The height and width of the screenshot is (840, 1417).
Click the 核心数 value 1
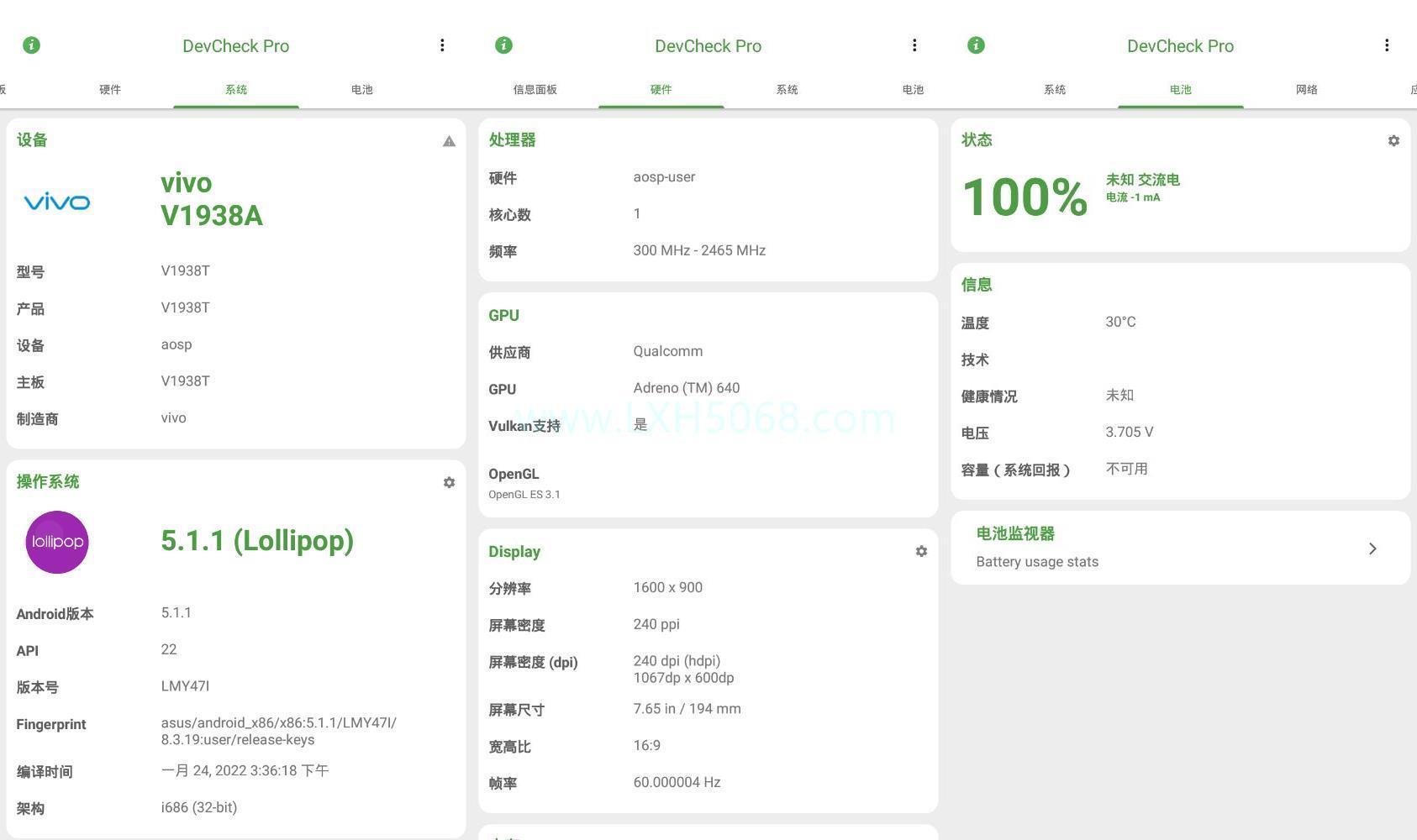637,214
